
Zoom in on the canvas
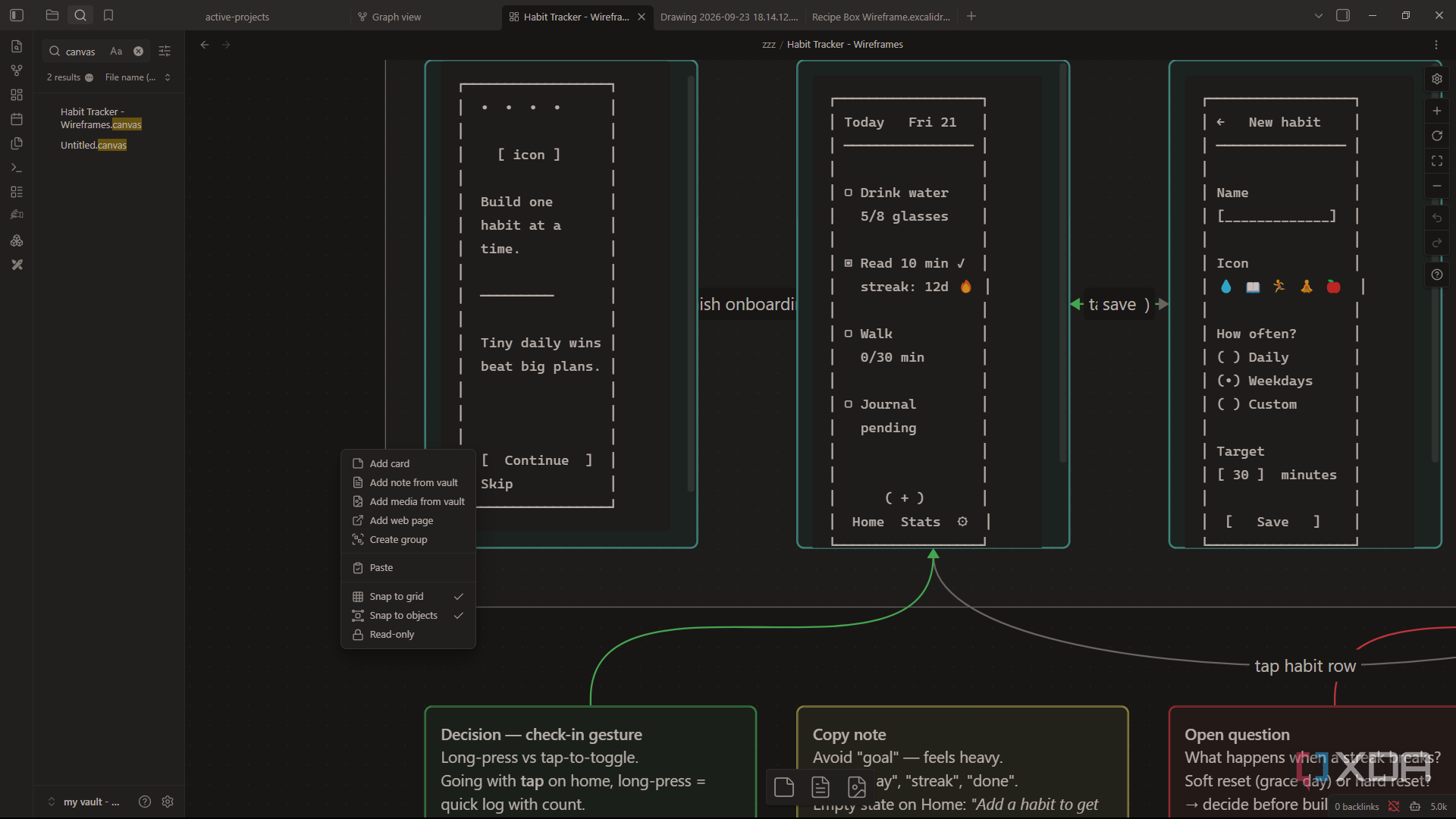pos(1437,111)
